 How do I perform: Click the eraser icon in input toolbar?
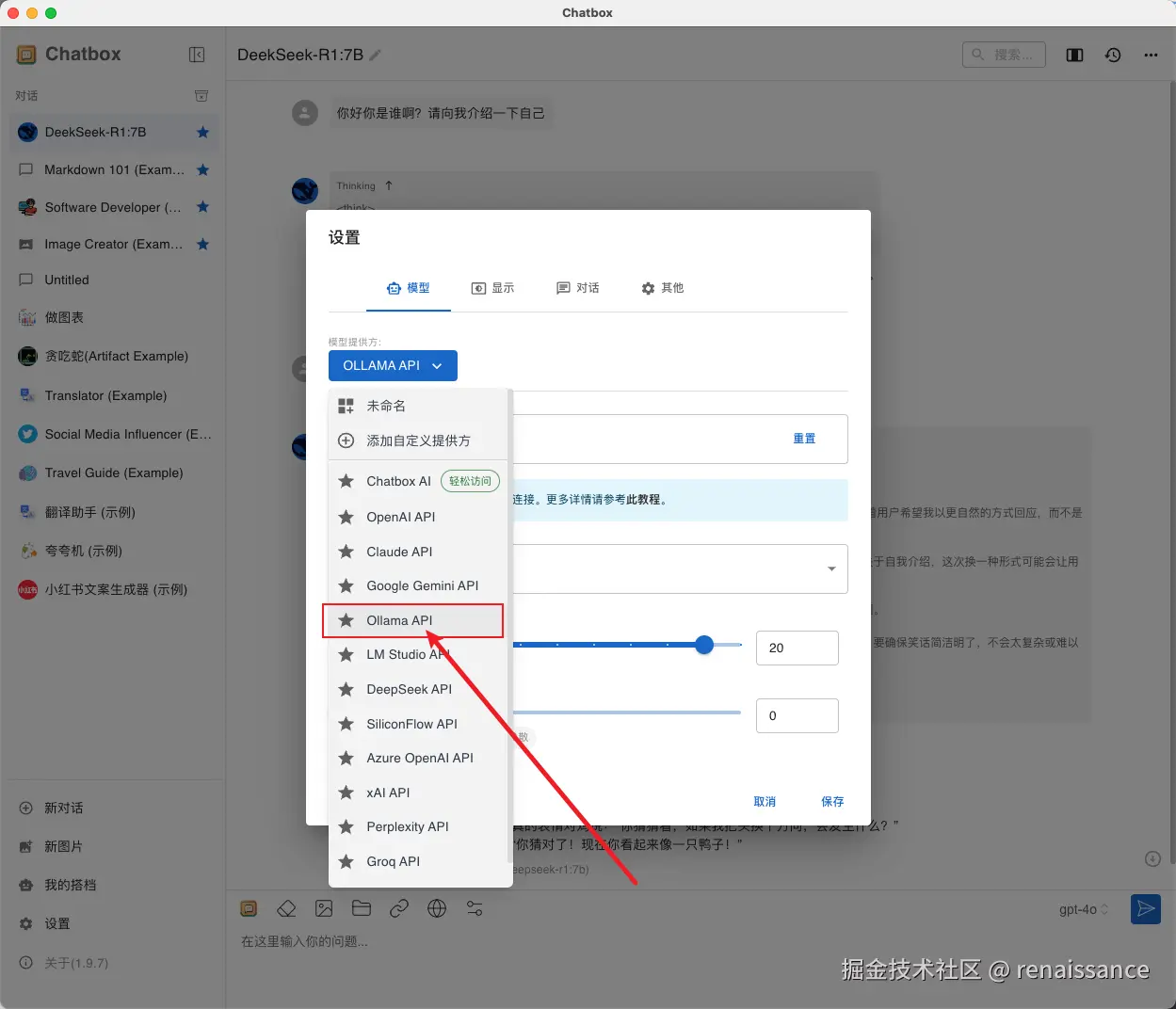(x=286, y=908)
